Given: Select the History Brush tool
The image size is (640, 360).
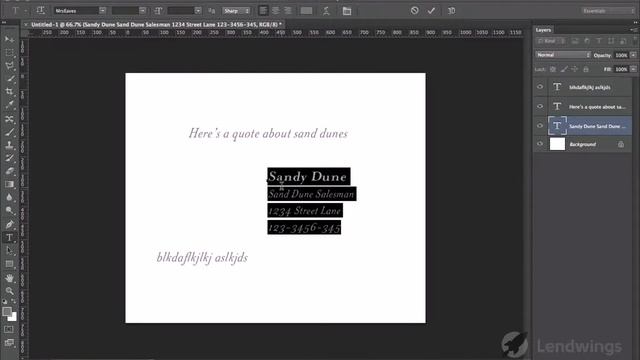Looking at the screenshot, I should point(9,158).
